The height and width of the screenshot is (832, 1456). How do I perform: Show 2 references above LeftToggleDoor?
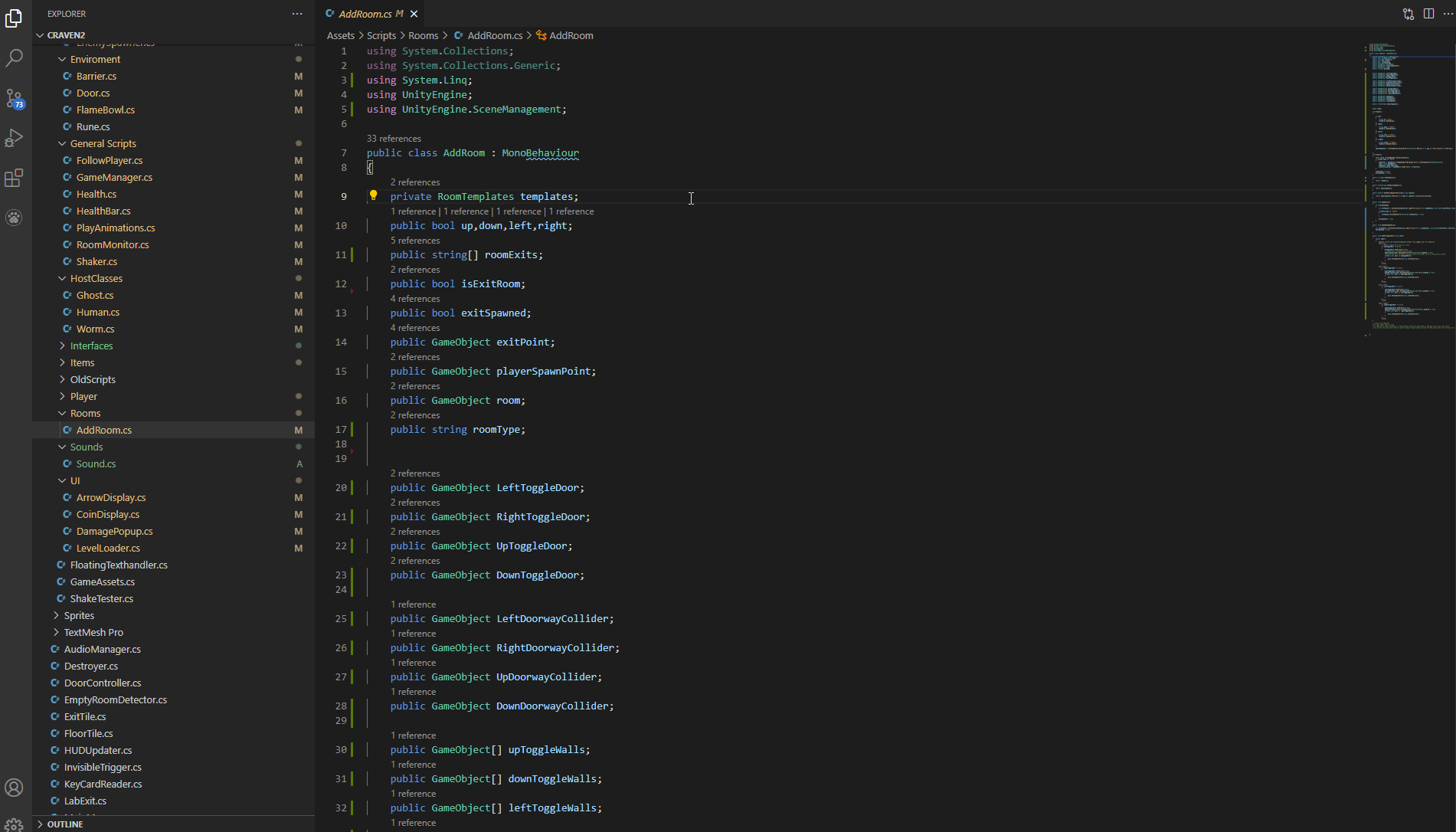click(415, 473)
